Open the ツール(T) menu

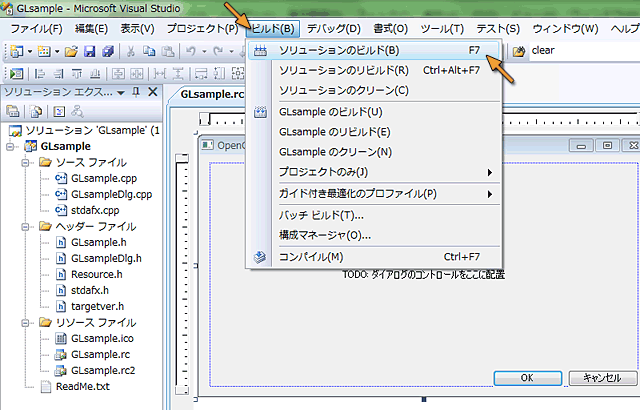442,29
